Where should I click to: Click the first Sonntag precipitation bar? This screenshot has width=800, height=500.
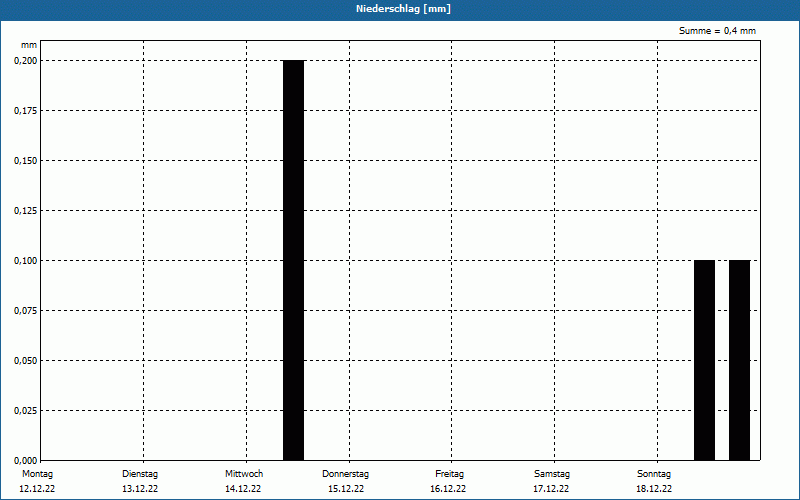705,360
